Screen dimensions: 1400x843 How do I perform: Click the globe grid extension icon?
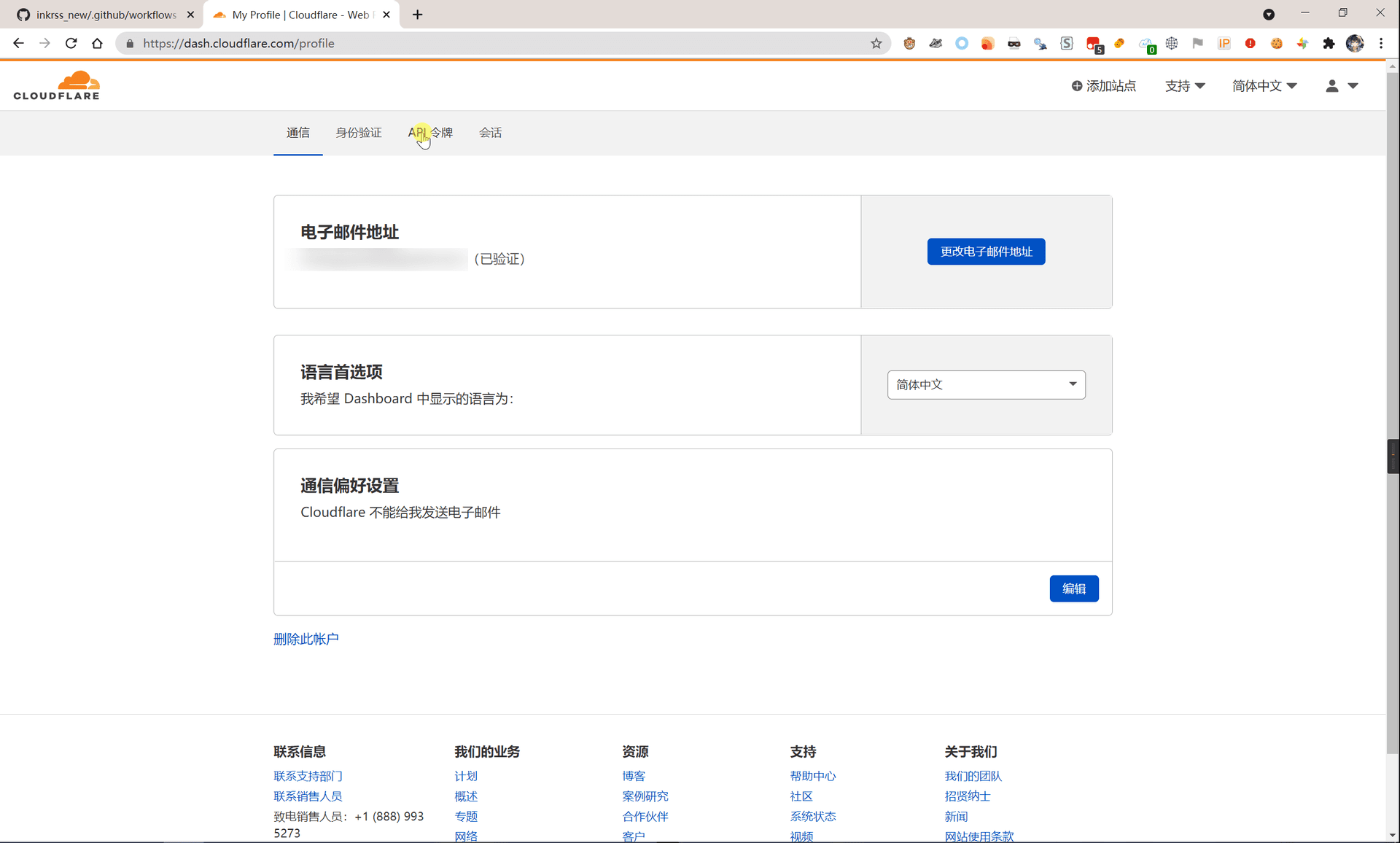click(1172, 44)
